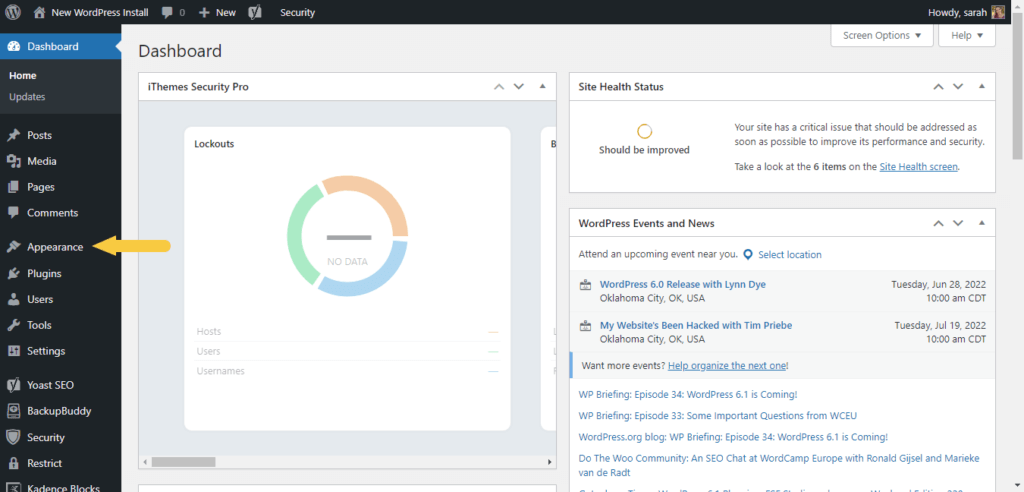Open Posts from the sidebar

coord(40,135)
